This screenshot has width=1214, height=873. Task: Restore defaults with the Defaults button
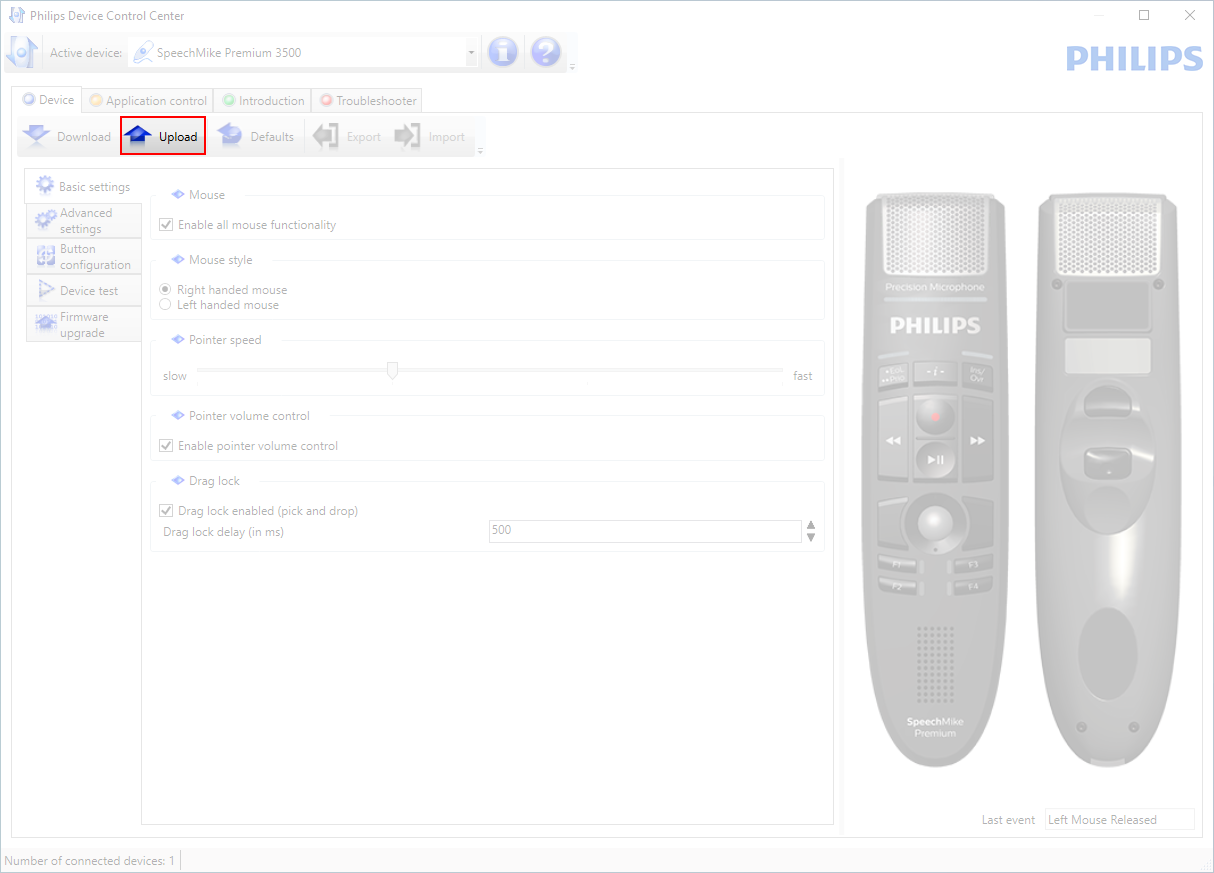257,136
